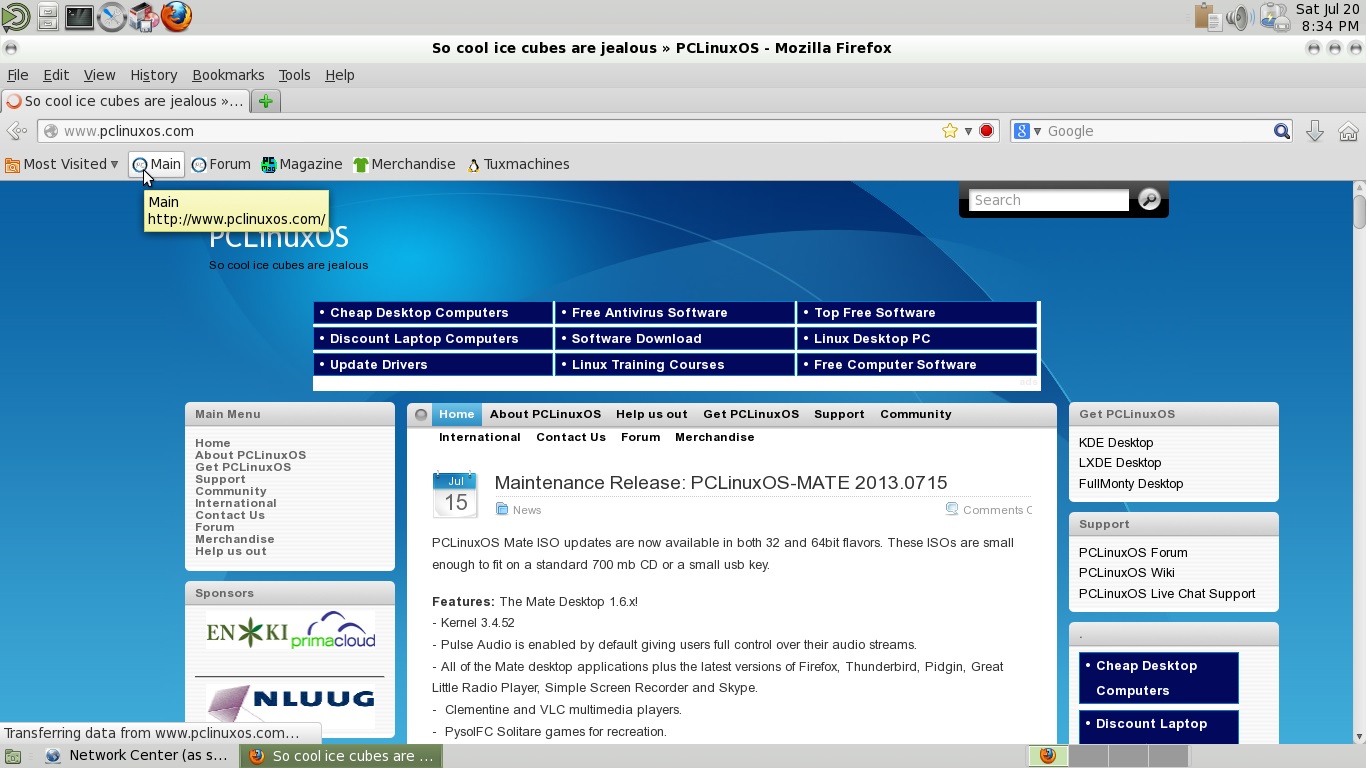The height and width of the screenshot is (768, 1366).
Task: Click About PCLinuxOS in Main Menu sidebar
Action: [x=251, y=455]
